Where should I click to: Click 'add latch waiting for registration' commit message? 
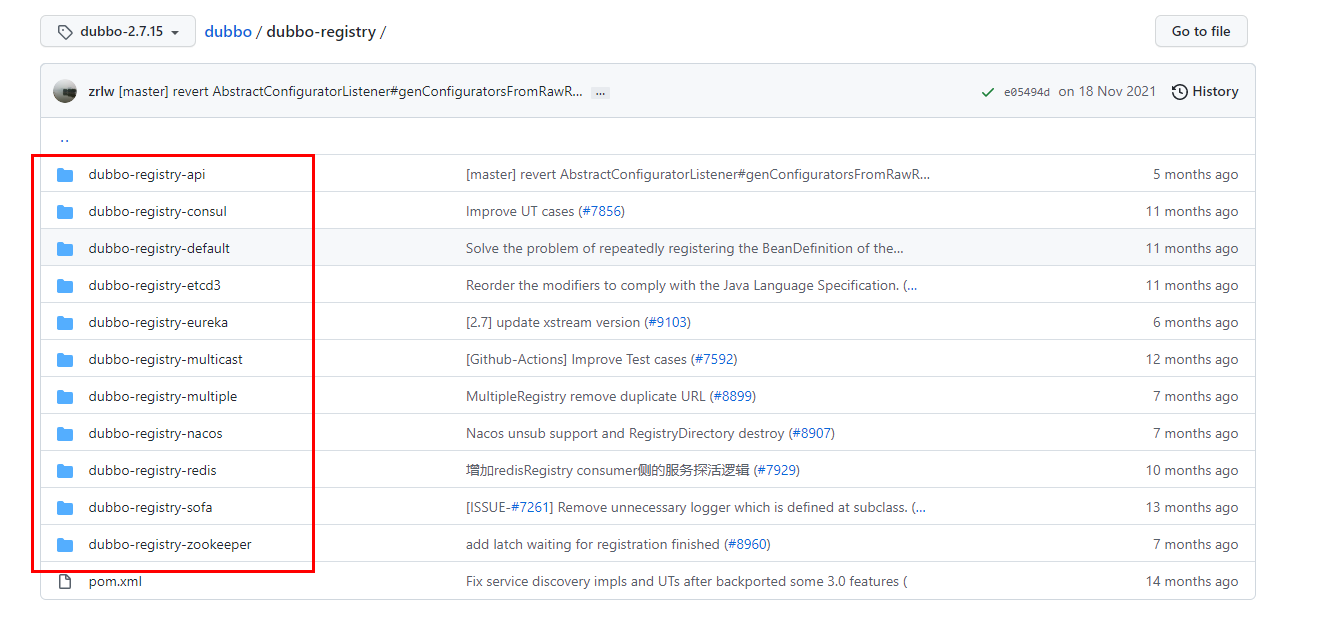click(593, 544)
